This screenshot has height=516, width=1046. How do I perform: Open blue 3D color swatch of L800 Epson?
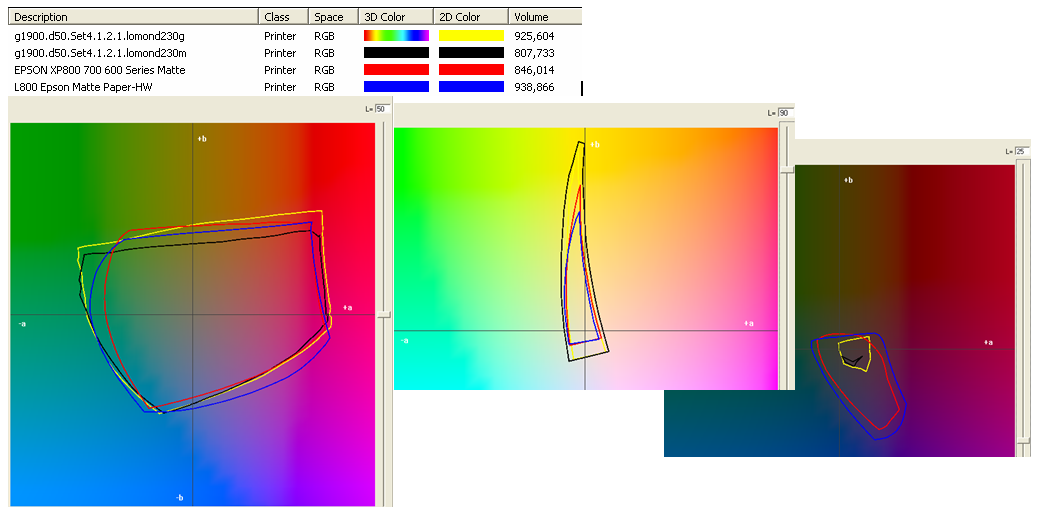click(396, 87)
